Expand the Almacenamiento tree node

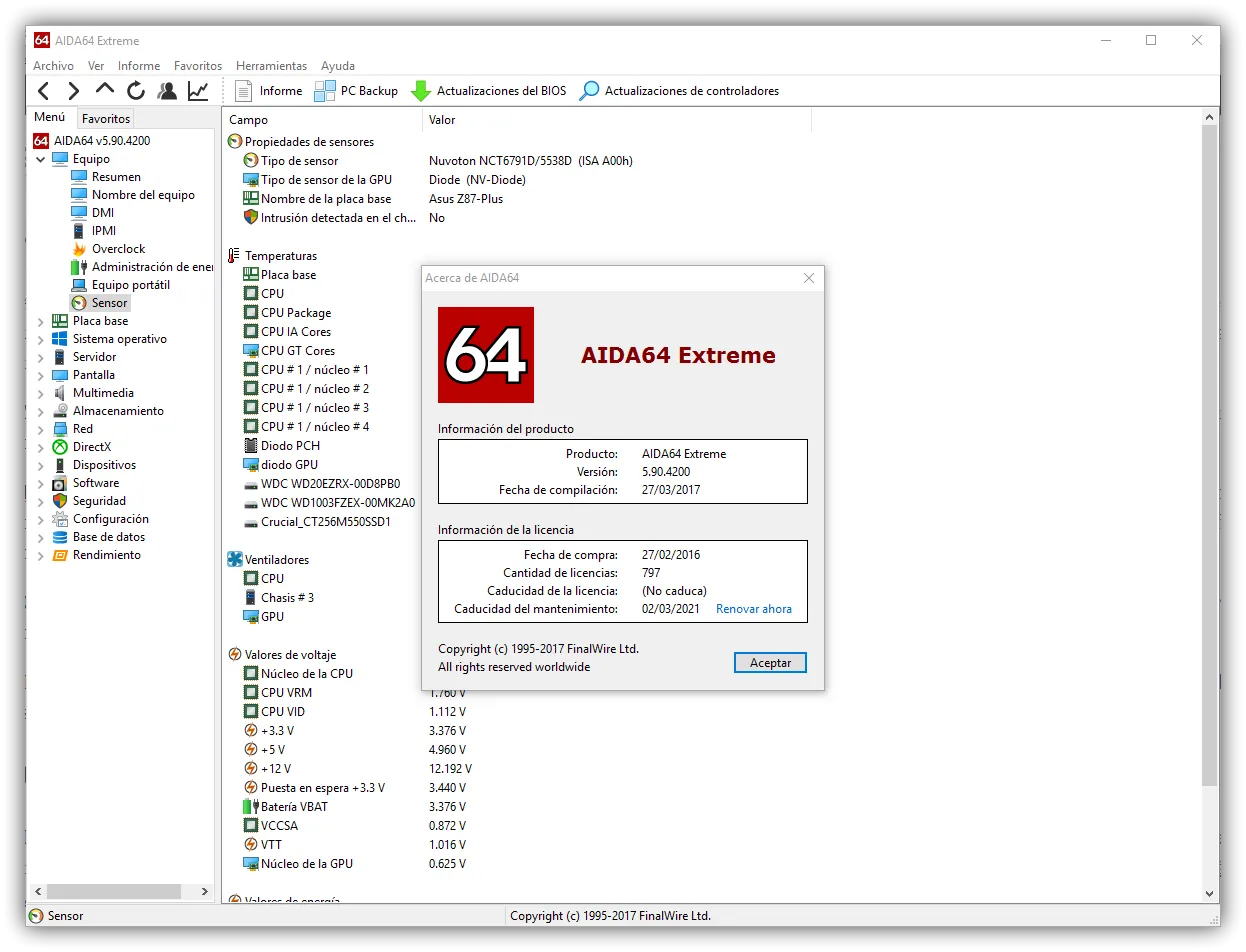pyautogui.click(x=41, y=411)
